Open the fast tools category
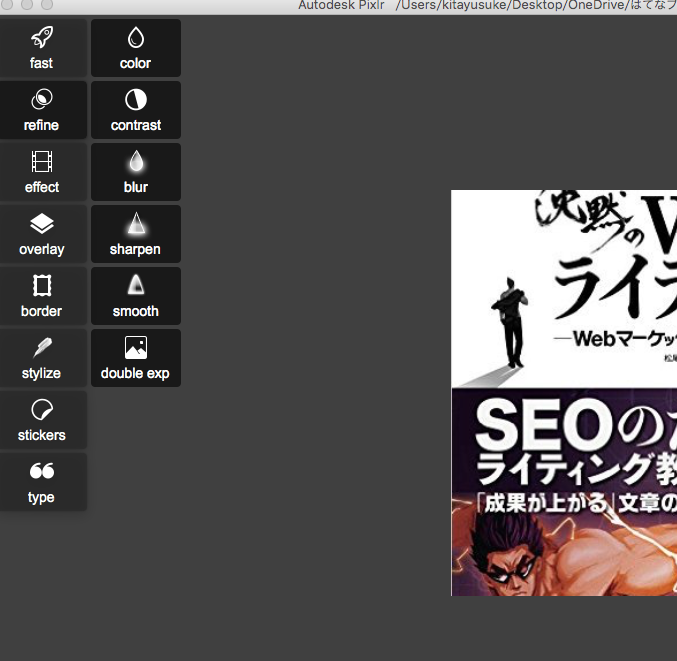This screenshot has height=661, width=677. pyautogui.click(x=42, y=48)
